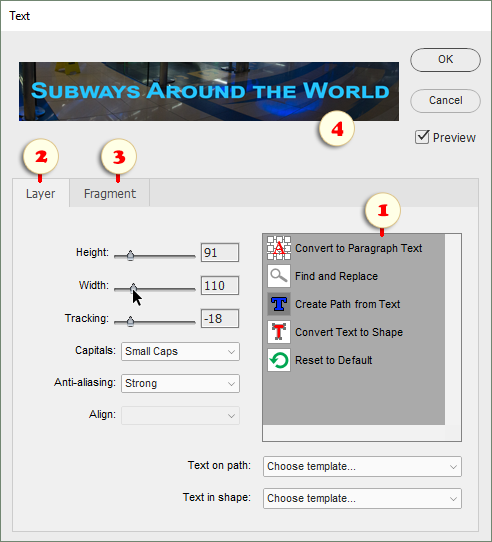The height and width of the screenshot is (542, 492).
Task: Confirm with the OK button
Action: coord(445,60)
